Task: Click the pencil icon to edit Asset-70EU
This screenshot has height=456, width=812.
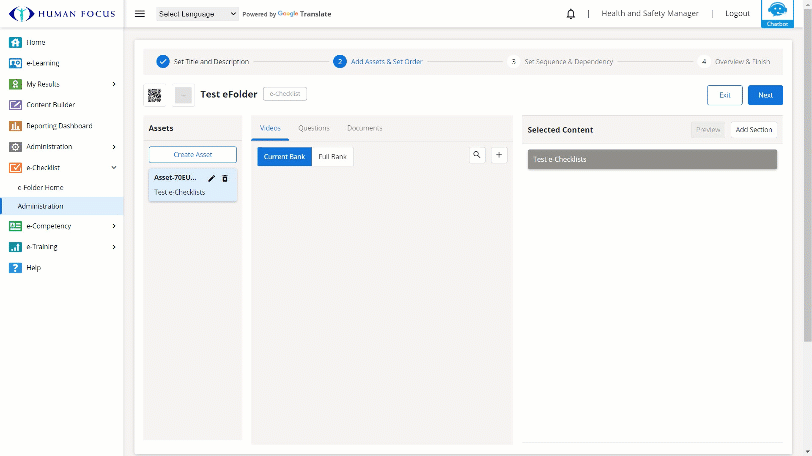Action: (x=211, y=178)
